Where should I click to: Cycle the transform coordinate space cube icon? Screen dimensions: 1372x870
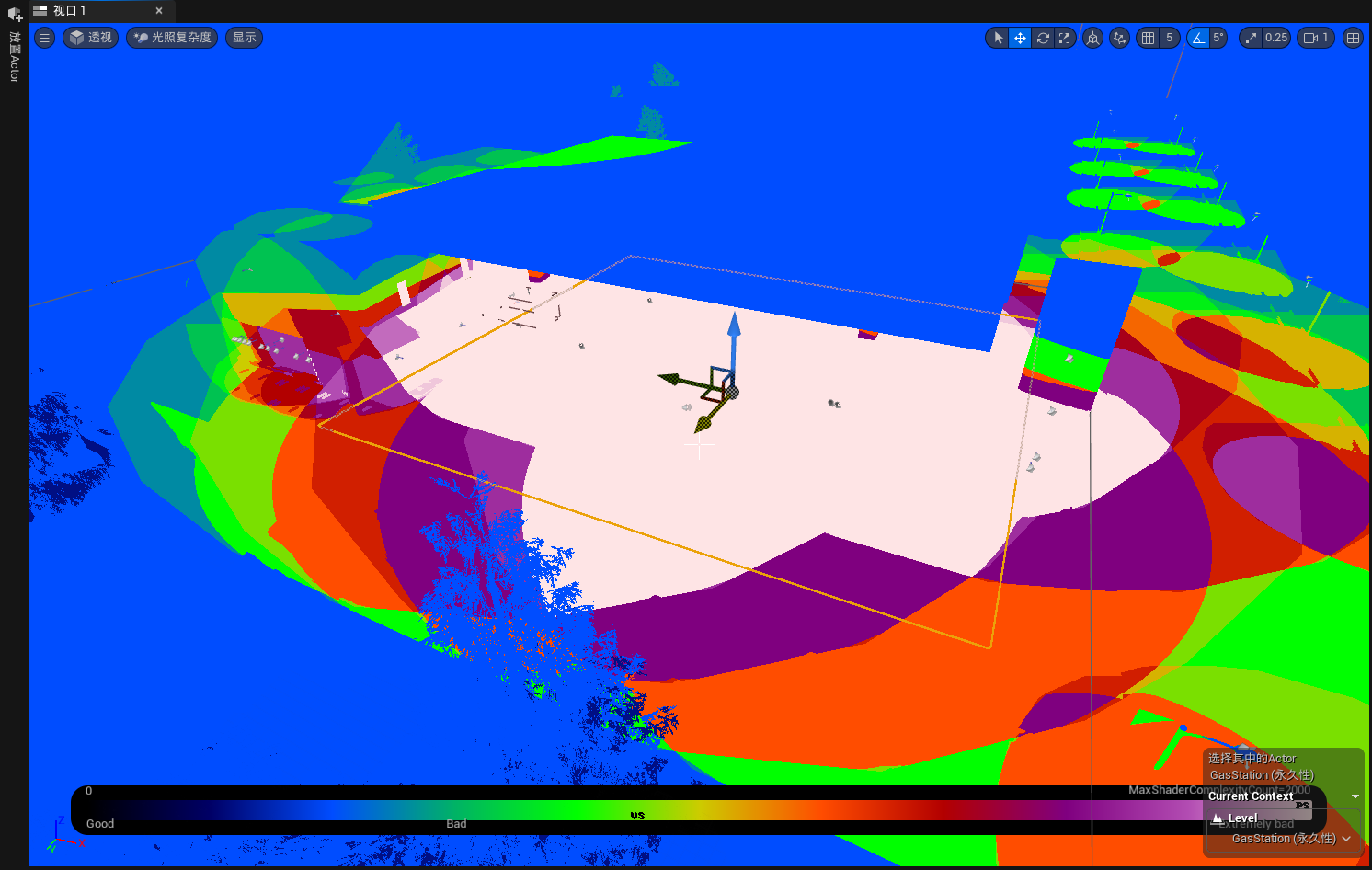pos(1092,38)
